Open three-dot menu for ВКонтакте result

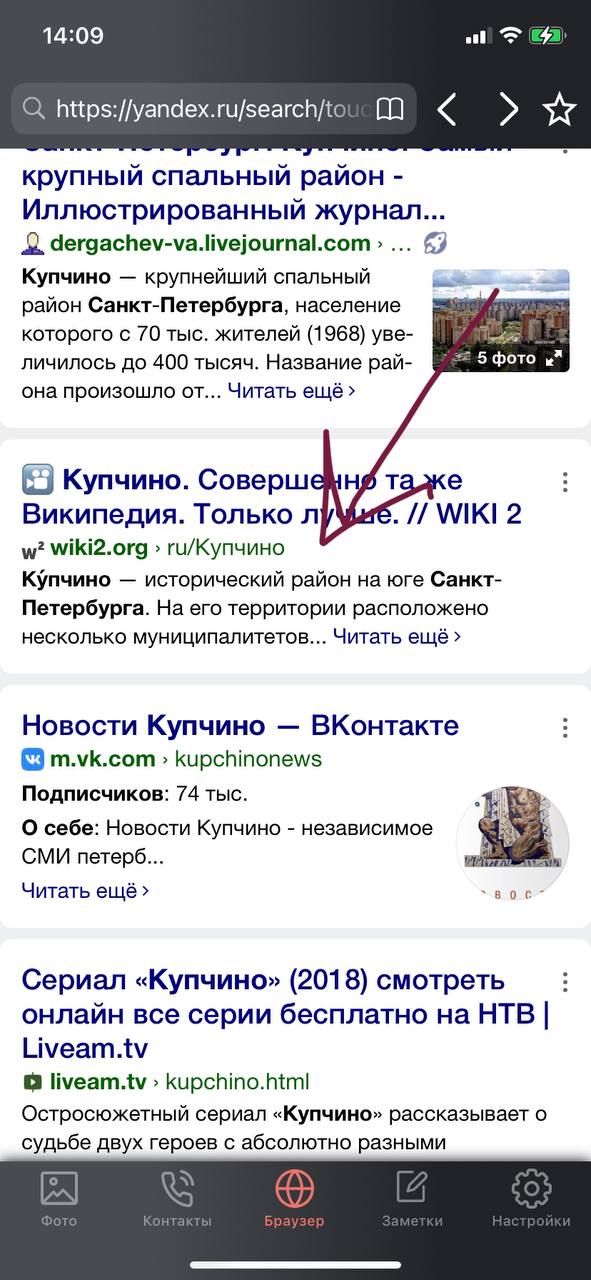pyautogui.click(x=566, y=727)
